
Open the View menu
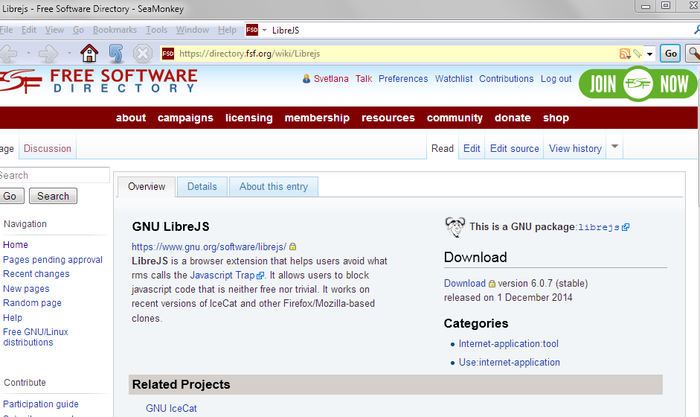point(54,30)
